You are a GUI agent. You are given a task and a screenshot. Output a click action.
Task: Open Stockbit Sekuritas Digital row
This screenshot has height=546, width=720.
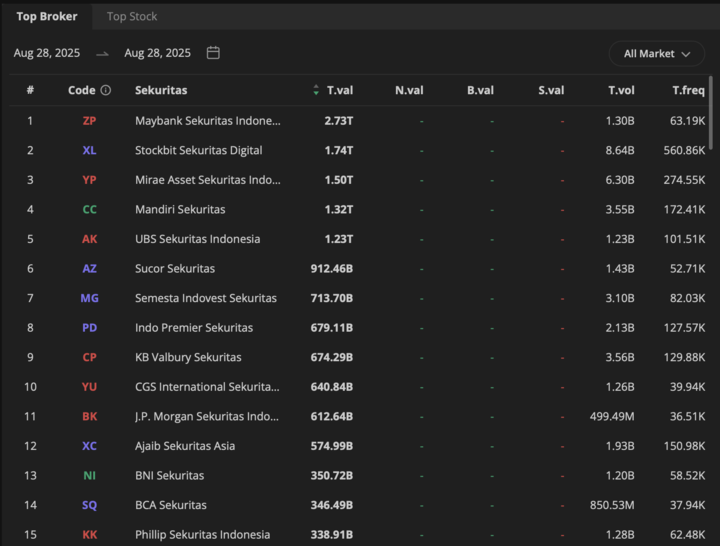click(199, 150)
